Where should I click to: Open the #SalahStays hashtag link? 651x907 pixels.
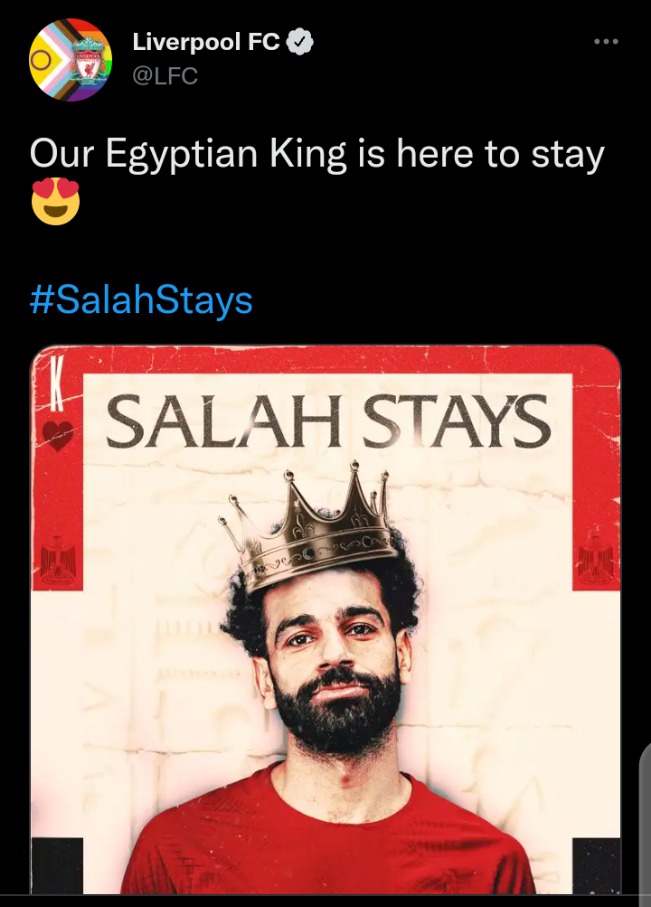(x=141, y=301)
